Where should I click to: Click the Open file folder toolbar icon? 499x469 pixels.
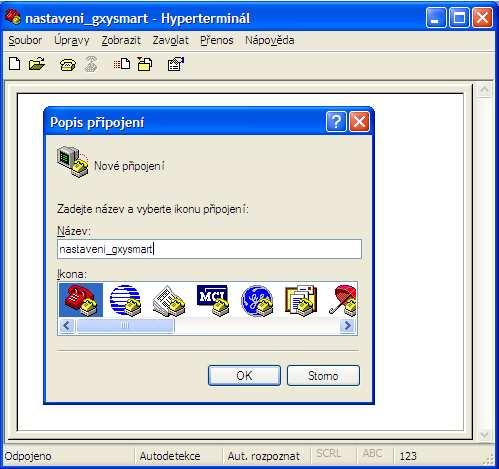point(37,64)
